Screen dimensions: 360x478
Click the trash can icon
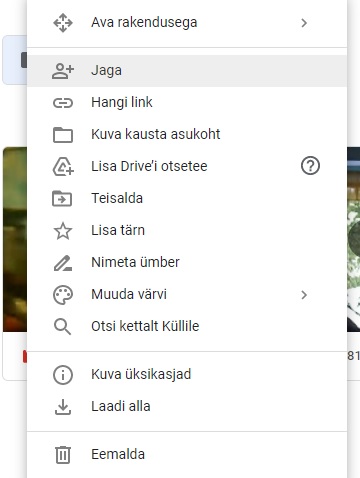coord(63,455)
